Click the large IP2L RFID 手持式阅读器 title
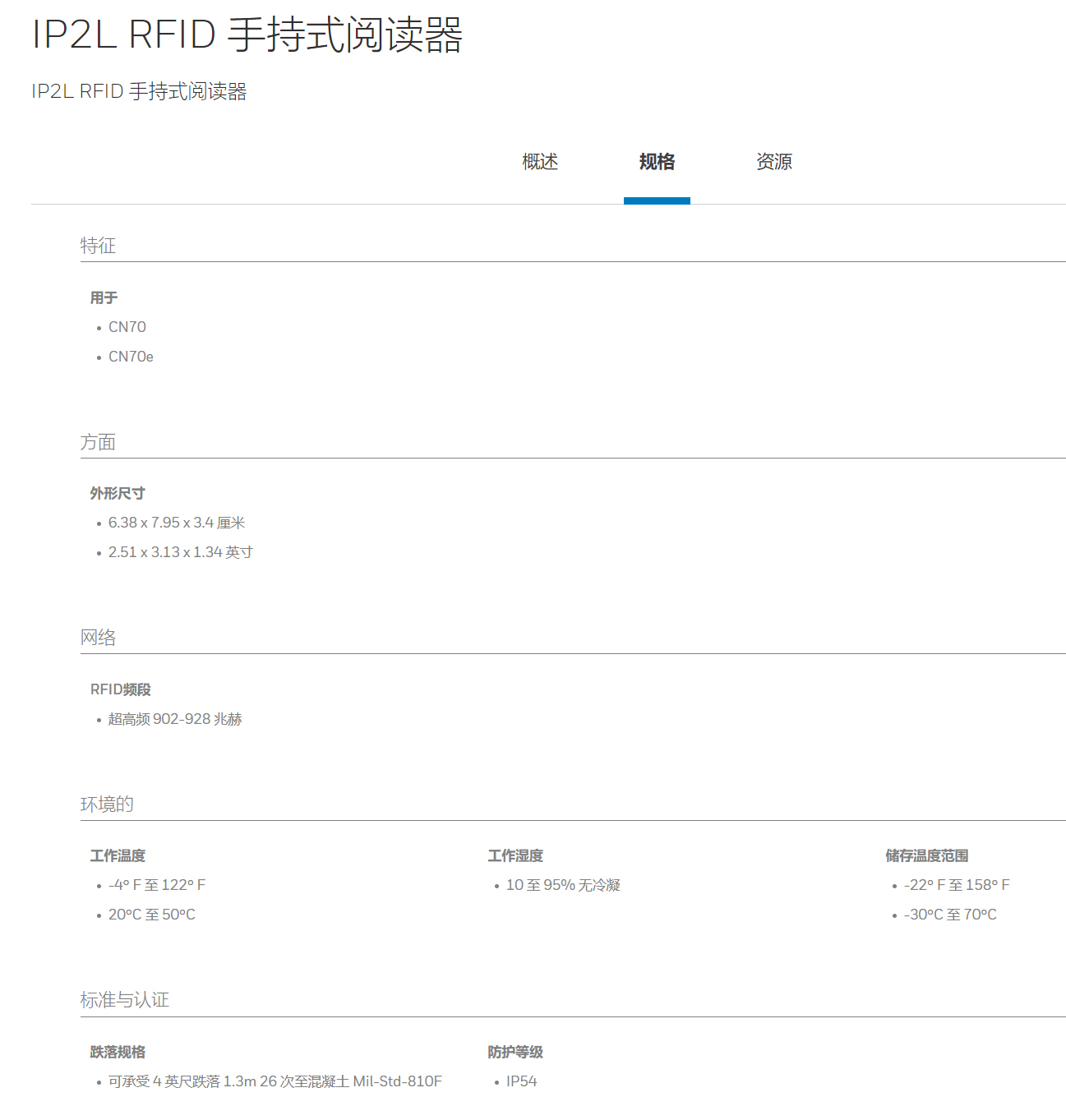 point(247,35)
